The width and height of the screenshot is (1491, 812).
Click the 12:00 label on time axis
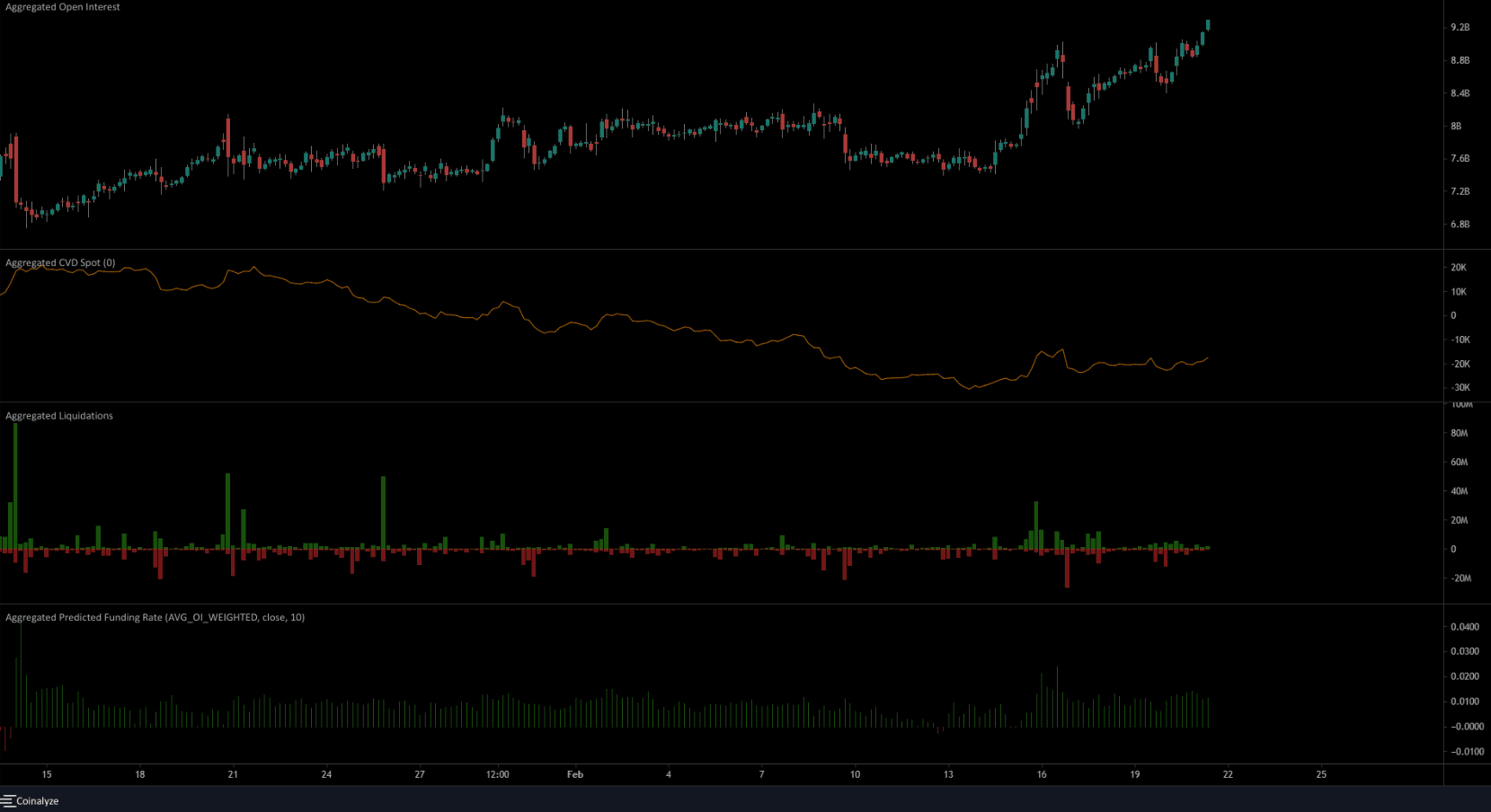[x=497, y=774]
